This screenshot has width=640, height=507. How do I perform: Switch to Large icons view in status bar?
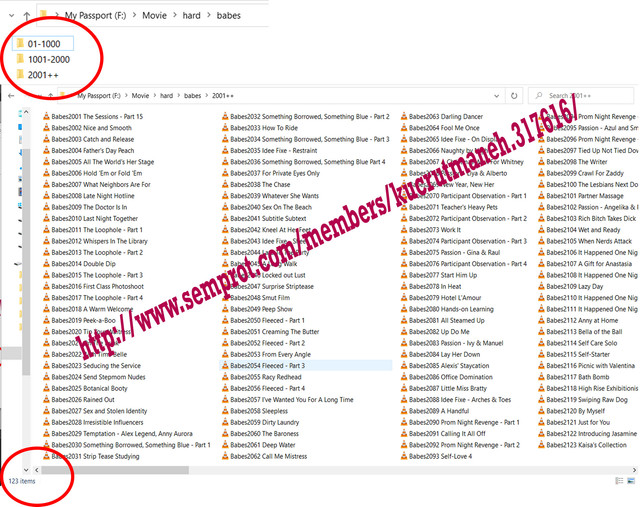[631, 481]
